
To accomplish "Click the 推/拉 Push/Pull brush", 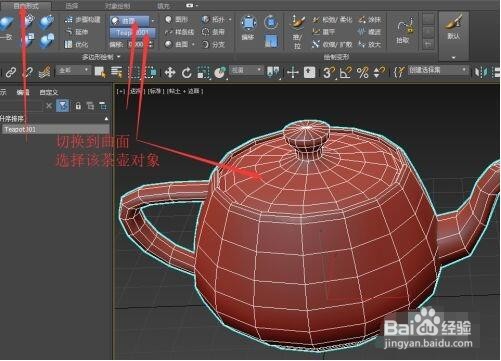I will click(297, 31).
